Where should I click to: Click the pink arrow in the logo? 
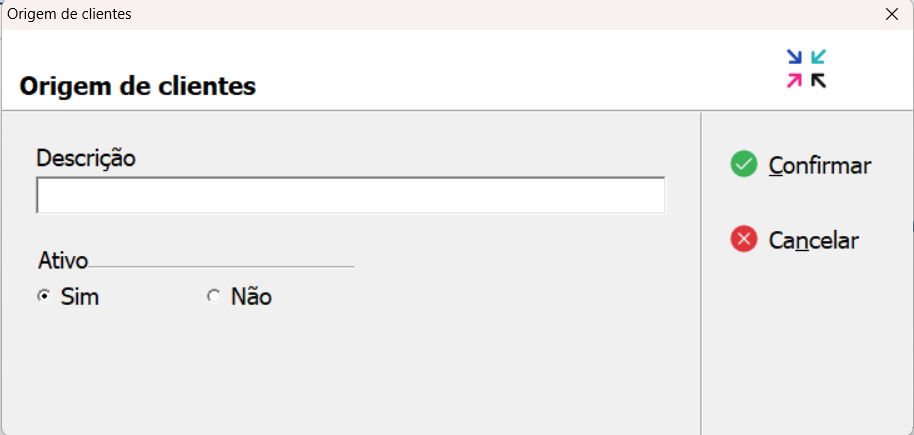[x=795, y=80]
